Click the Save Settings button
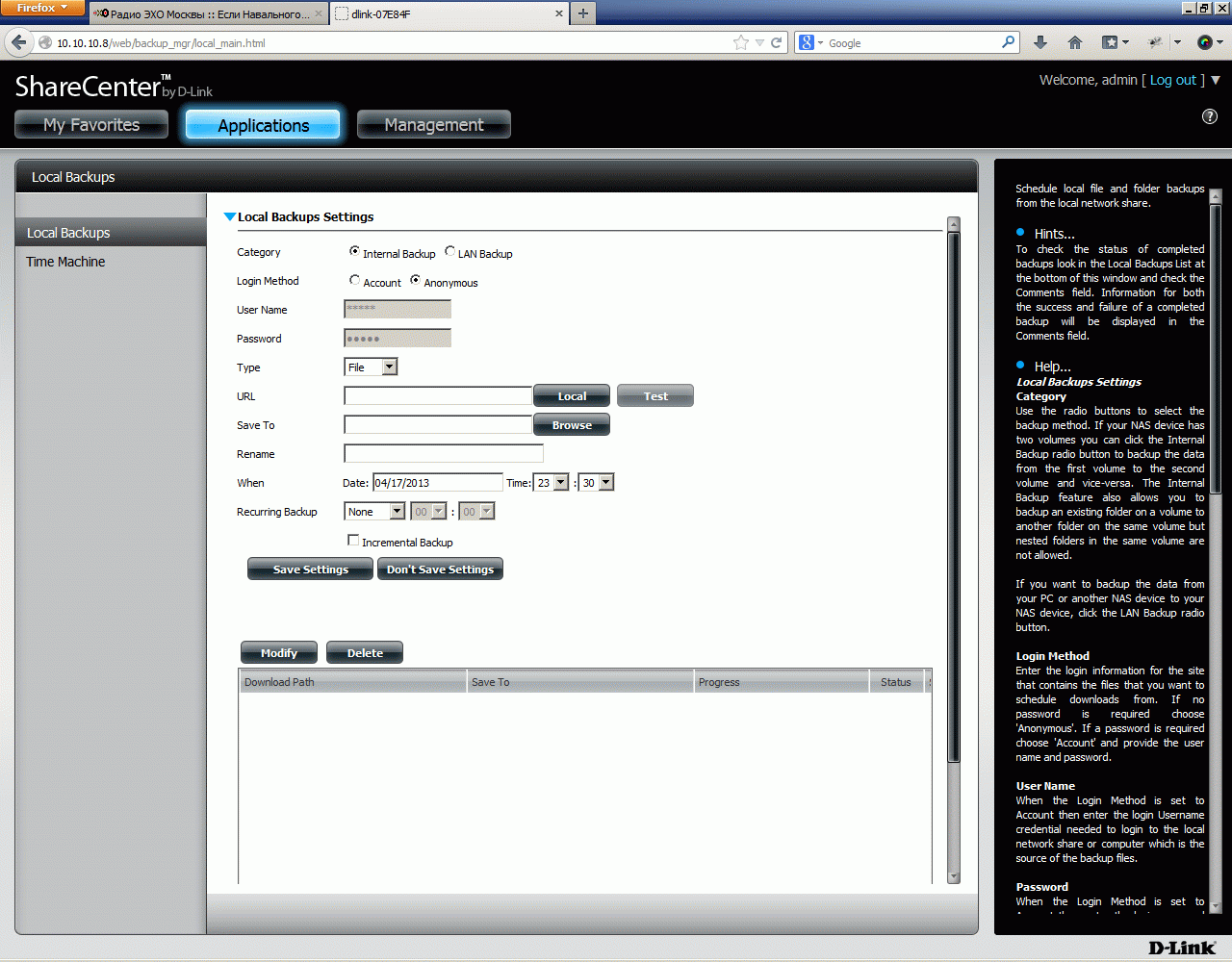Viewport: 1232px width, 962px height. pyautogui.click(x=311, y=569)
